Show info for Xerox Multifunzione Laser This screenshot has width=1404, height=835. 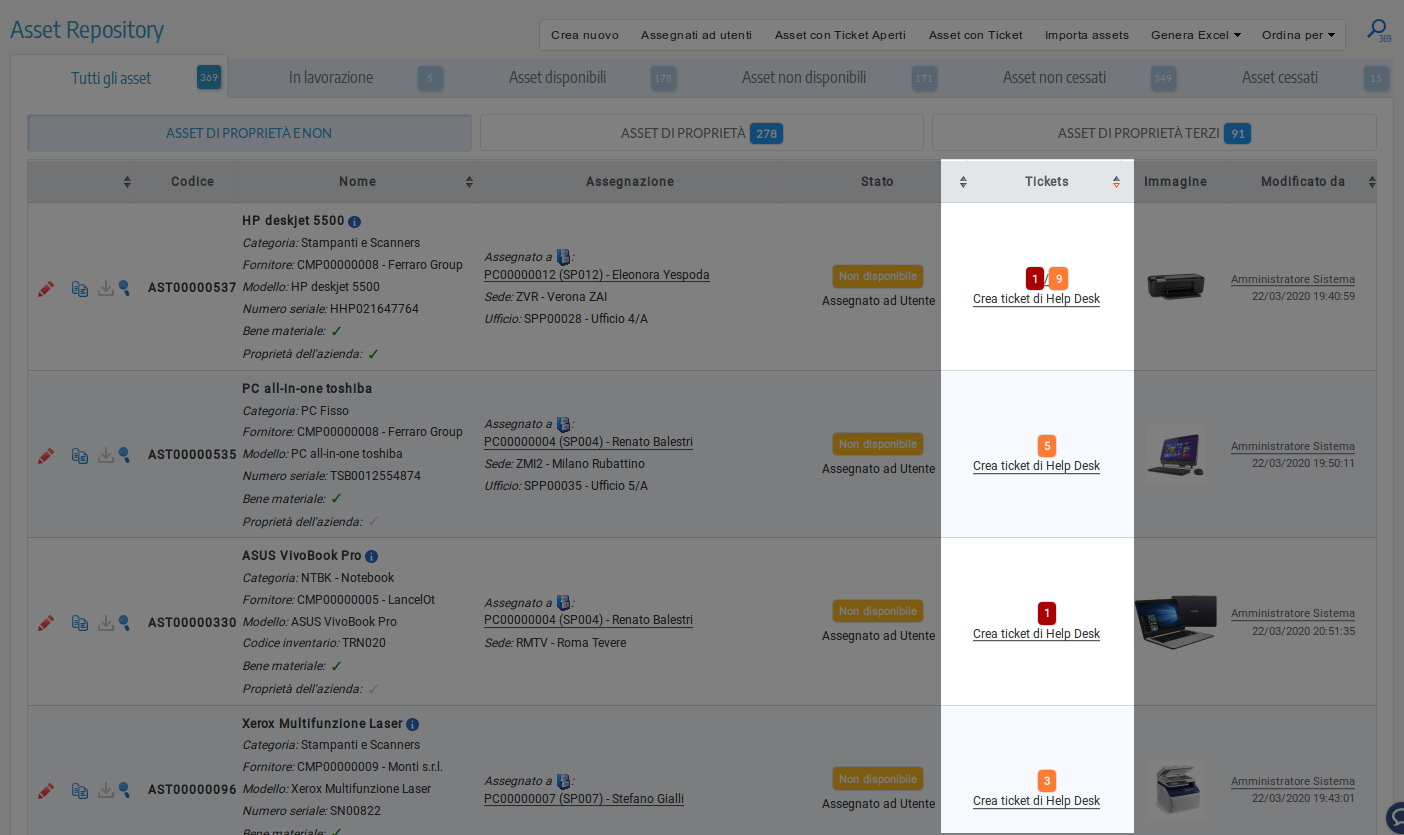pos(412,724)
